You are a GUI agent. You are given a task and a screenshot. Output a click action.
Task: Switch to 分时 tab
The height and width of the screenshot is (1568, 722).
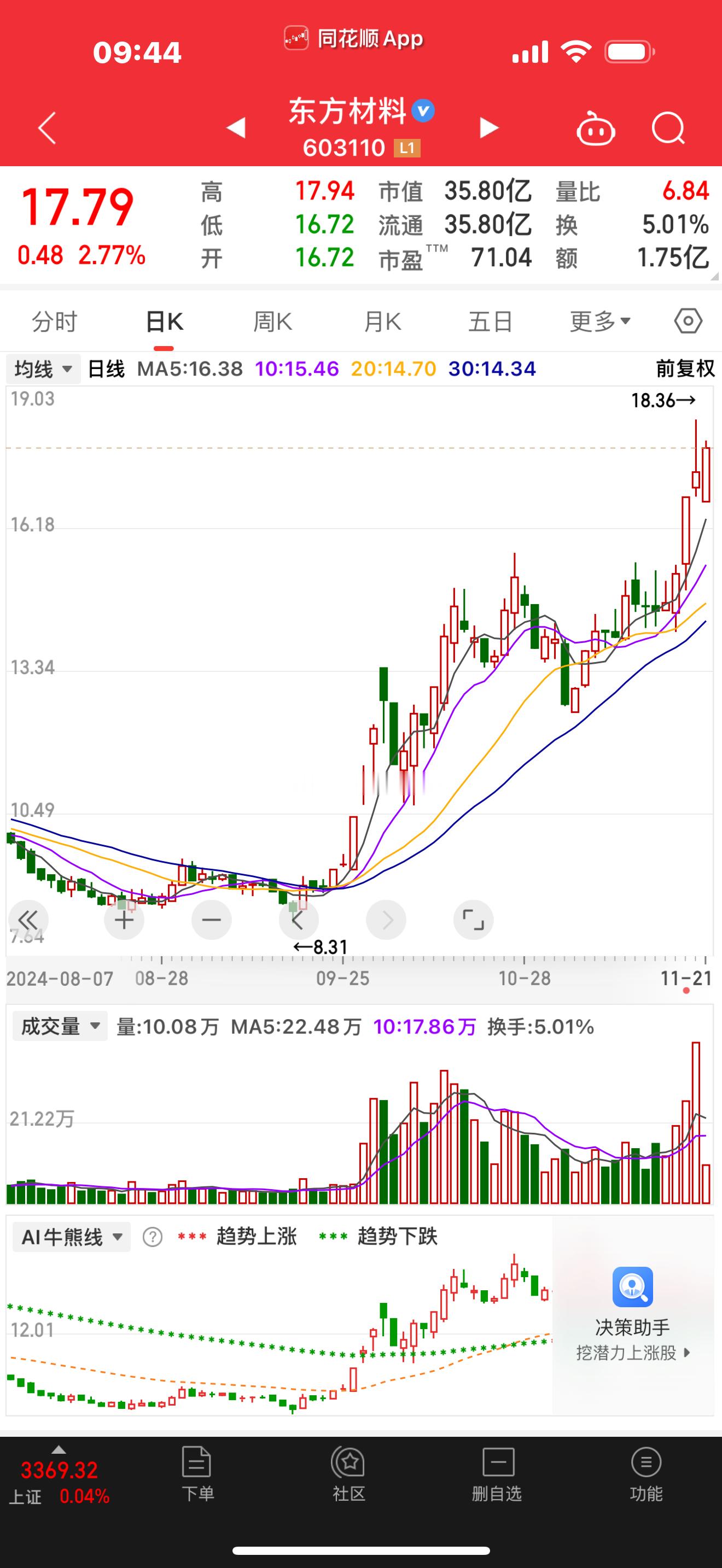coord(55,321)
